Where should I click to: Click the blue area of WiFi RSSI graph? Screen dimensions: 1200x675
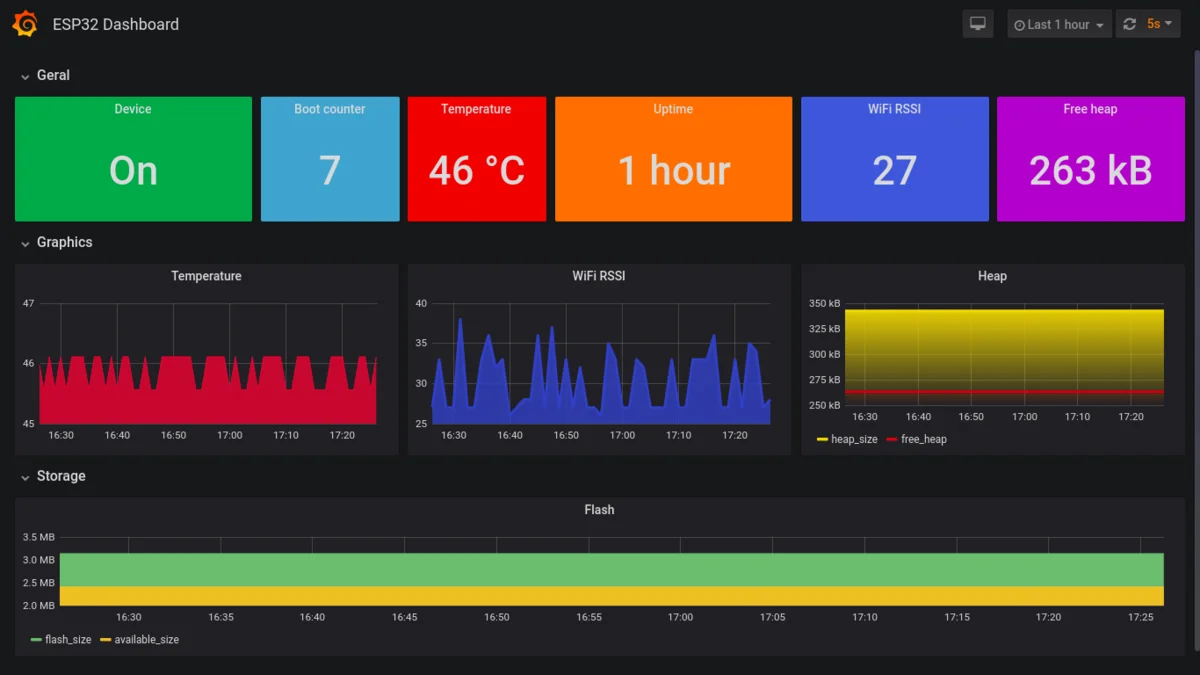tap(600, 414)
